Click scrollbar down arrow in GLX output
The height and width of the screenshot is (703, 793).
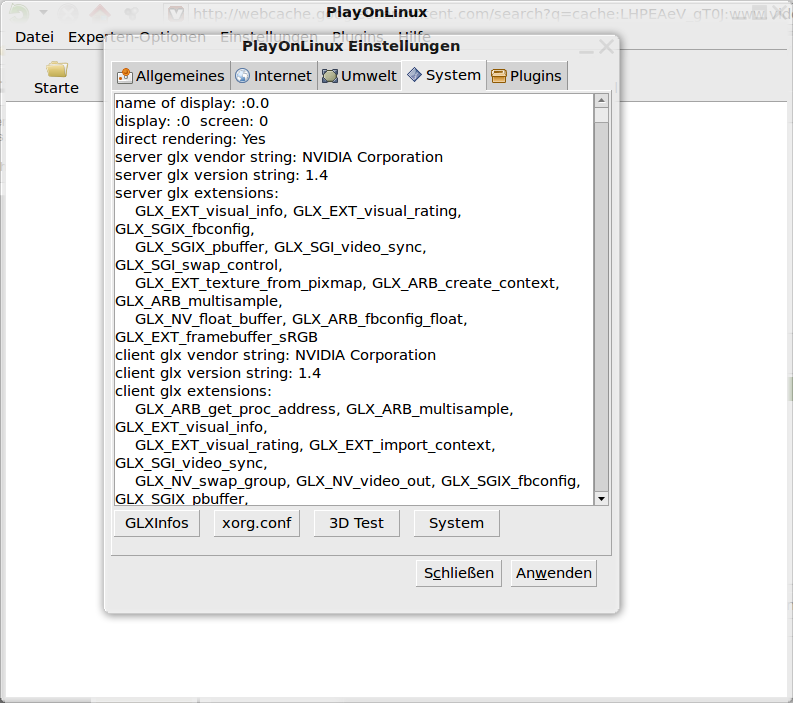coord(601,499)
